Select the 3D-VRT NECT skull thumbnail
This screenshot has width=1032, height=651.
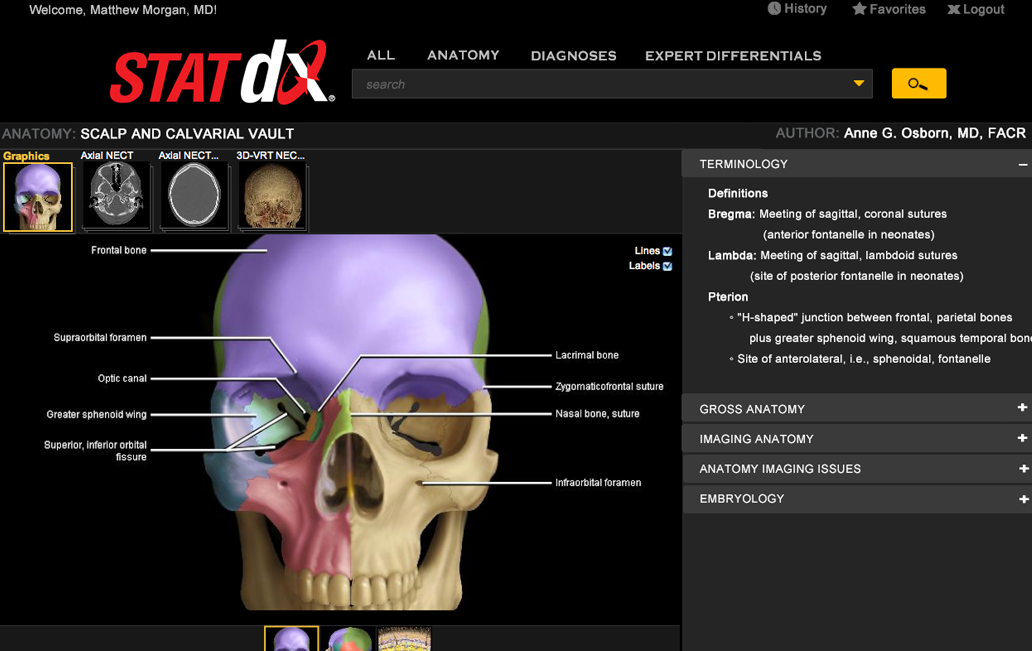(x=272, y=197)
